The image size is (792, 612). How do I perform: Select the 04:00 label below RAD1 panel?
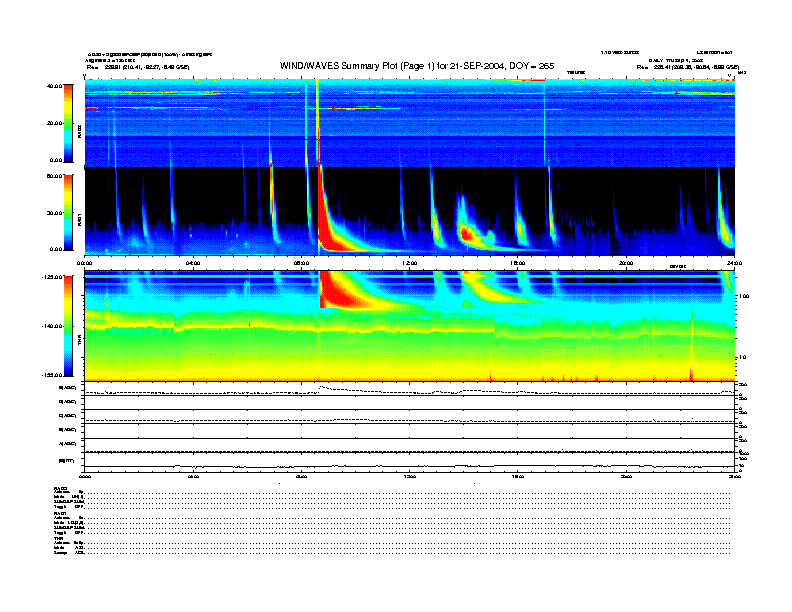click(x=194, y=263)
